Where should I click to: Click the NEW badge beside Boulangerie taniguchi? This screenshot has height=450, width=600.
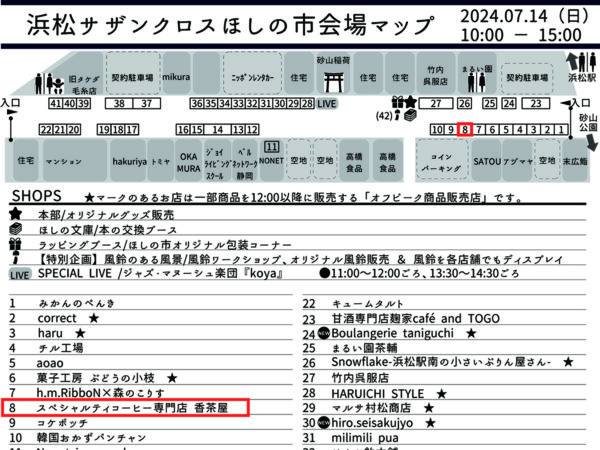point(324,333)
